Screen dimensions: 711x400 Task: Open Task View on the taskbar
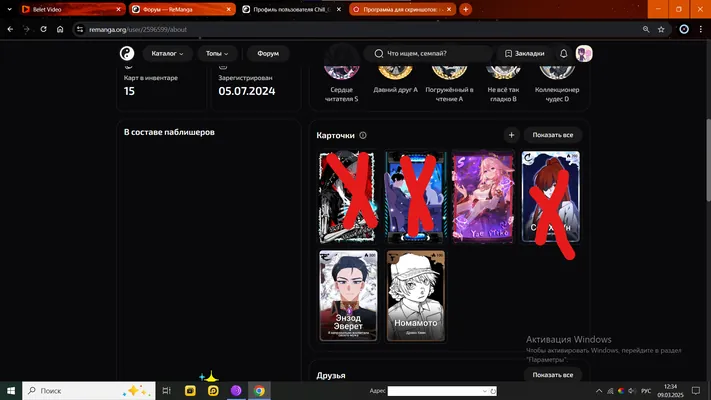pos(166,390)
